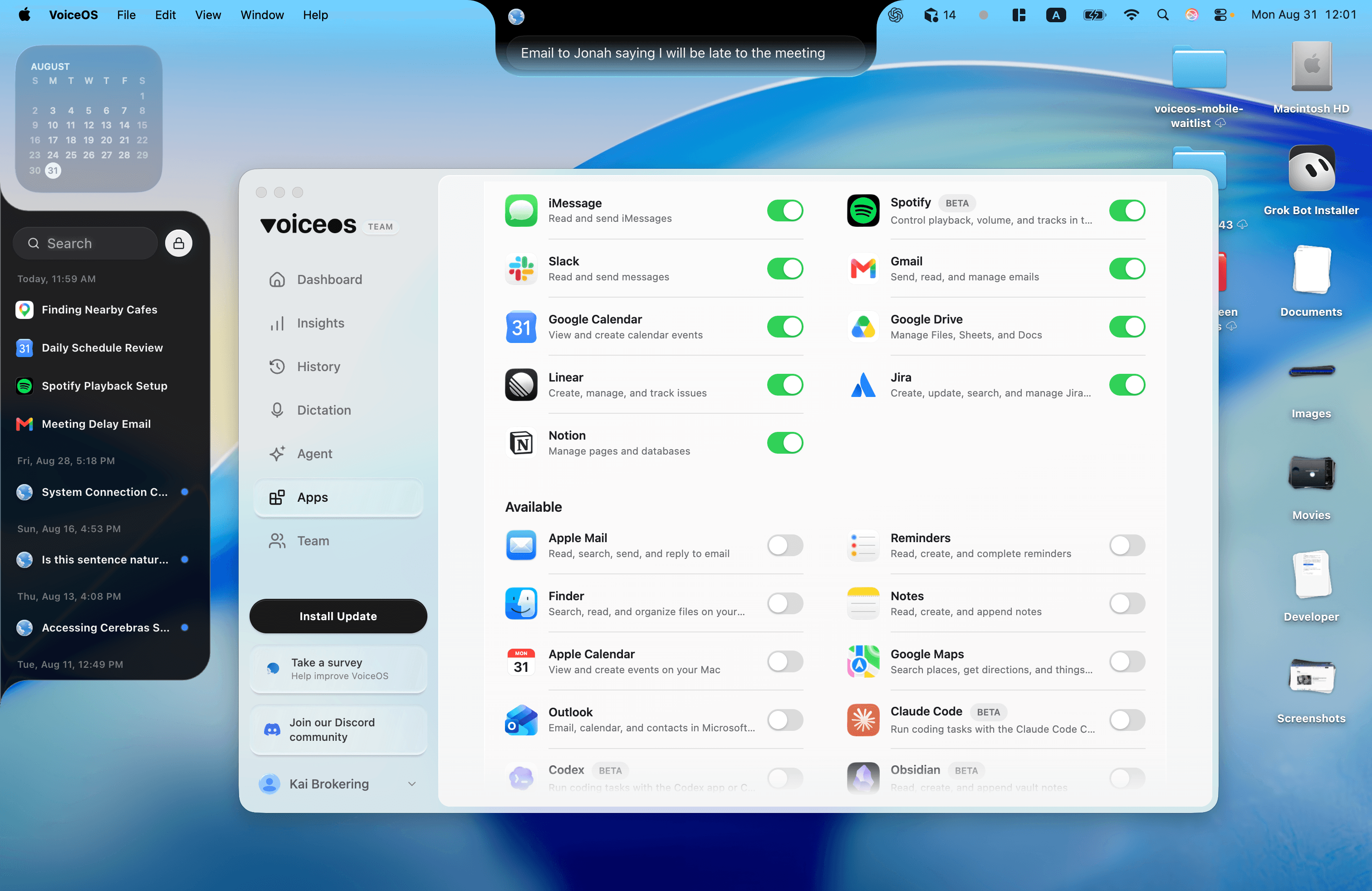Click the Google Drive icon
Screen dimensions: 1372x891
point(863,327)
